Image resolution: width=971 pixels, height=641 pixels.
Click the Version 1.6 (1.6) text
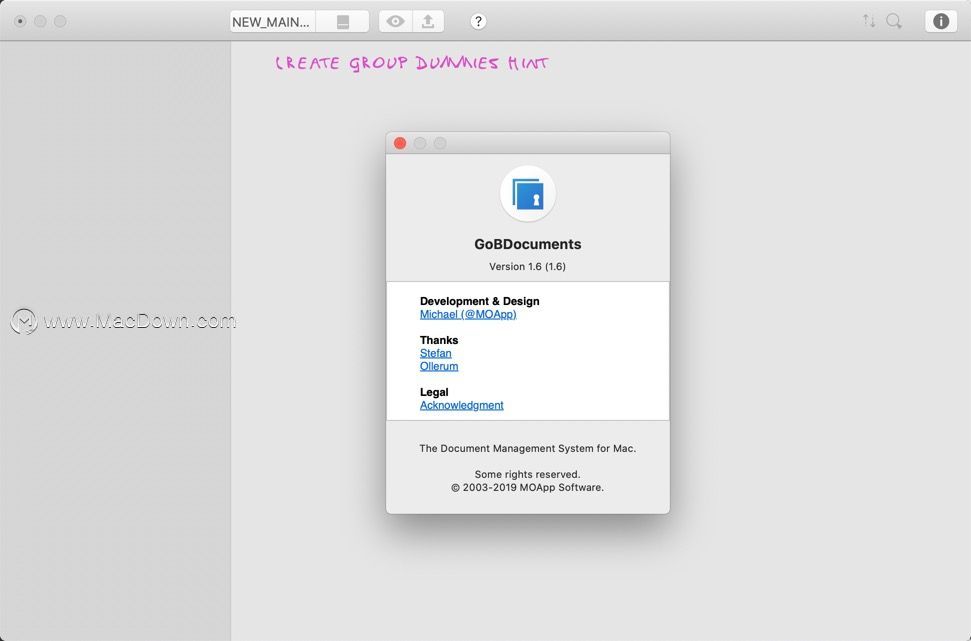coord(528,266)
